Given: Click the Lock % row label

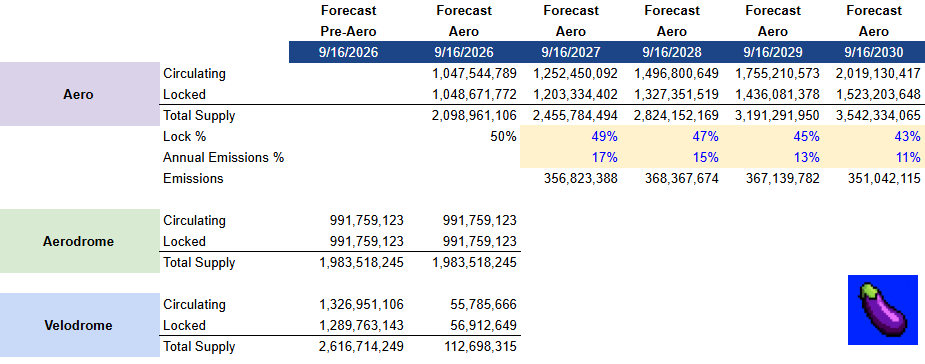Looking at the screenshot, I should pos(185,137).
